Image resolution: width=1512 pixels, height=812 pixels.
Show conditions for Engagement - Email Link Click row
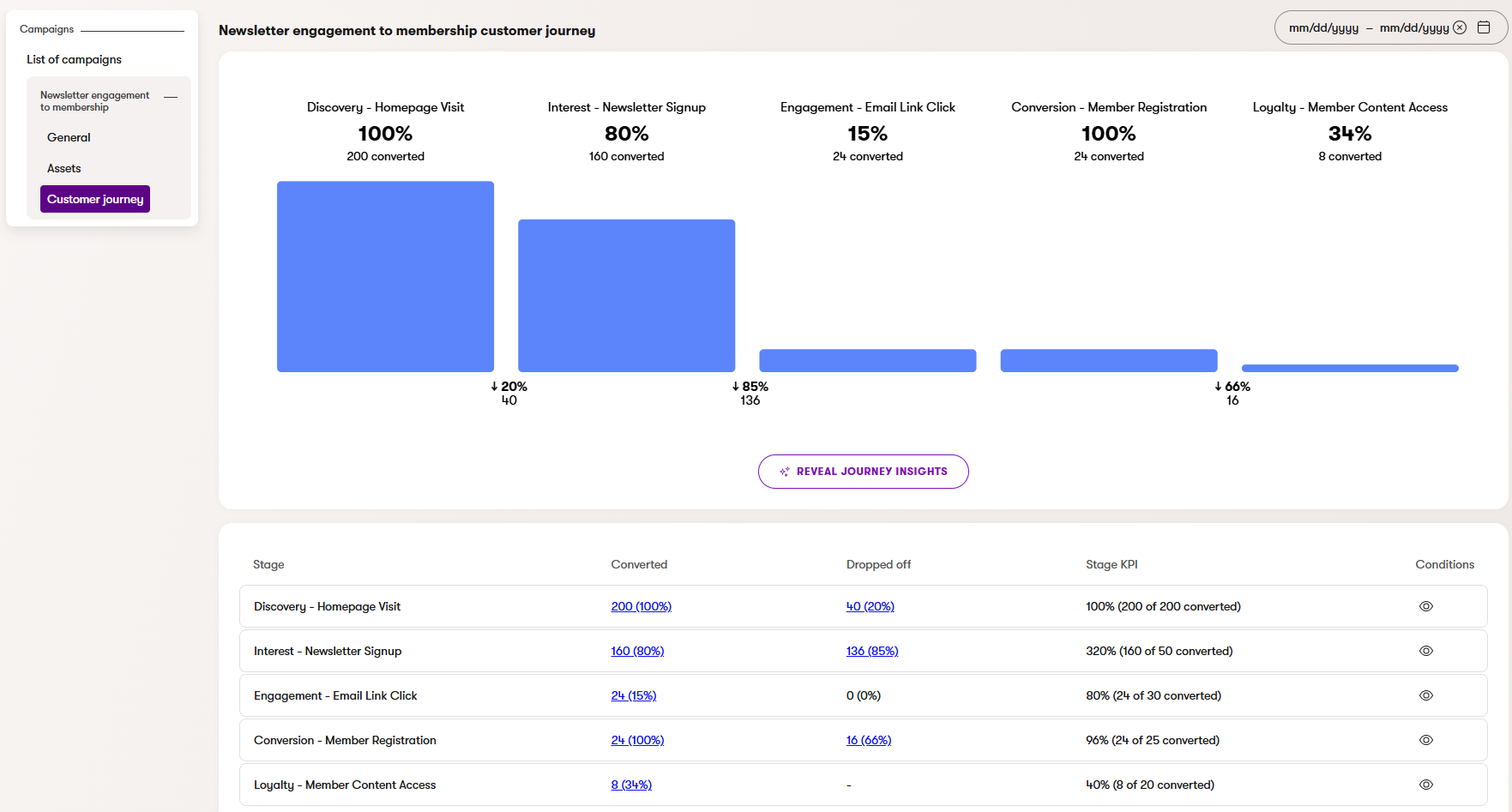[1426, 695]
